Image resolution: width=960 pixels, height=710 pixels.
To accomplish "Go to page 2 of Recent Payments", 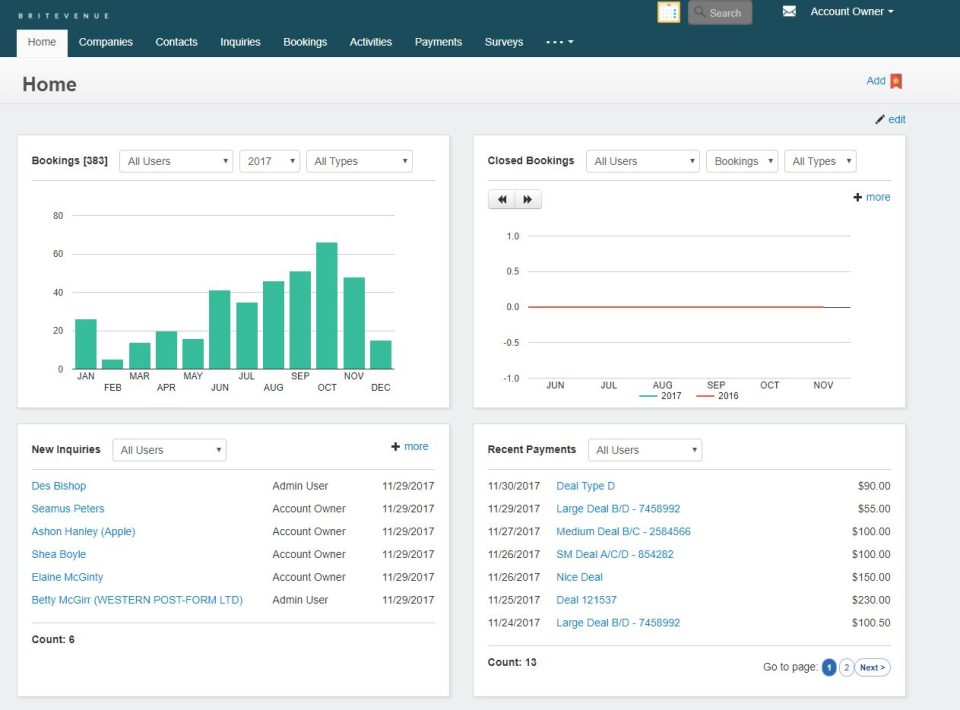I will pos(848,667).
